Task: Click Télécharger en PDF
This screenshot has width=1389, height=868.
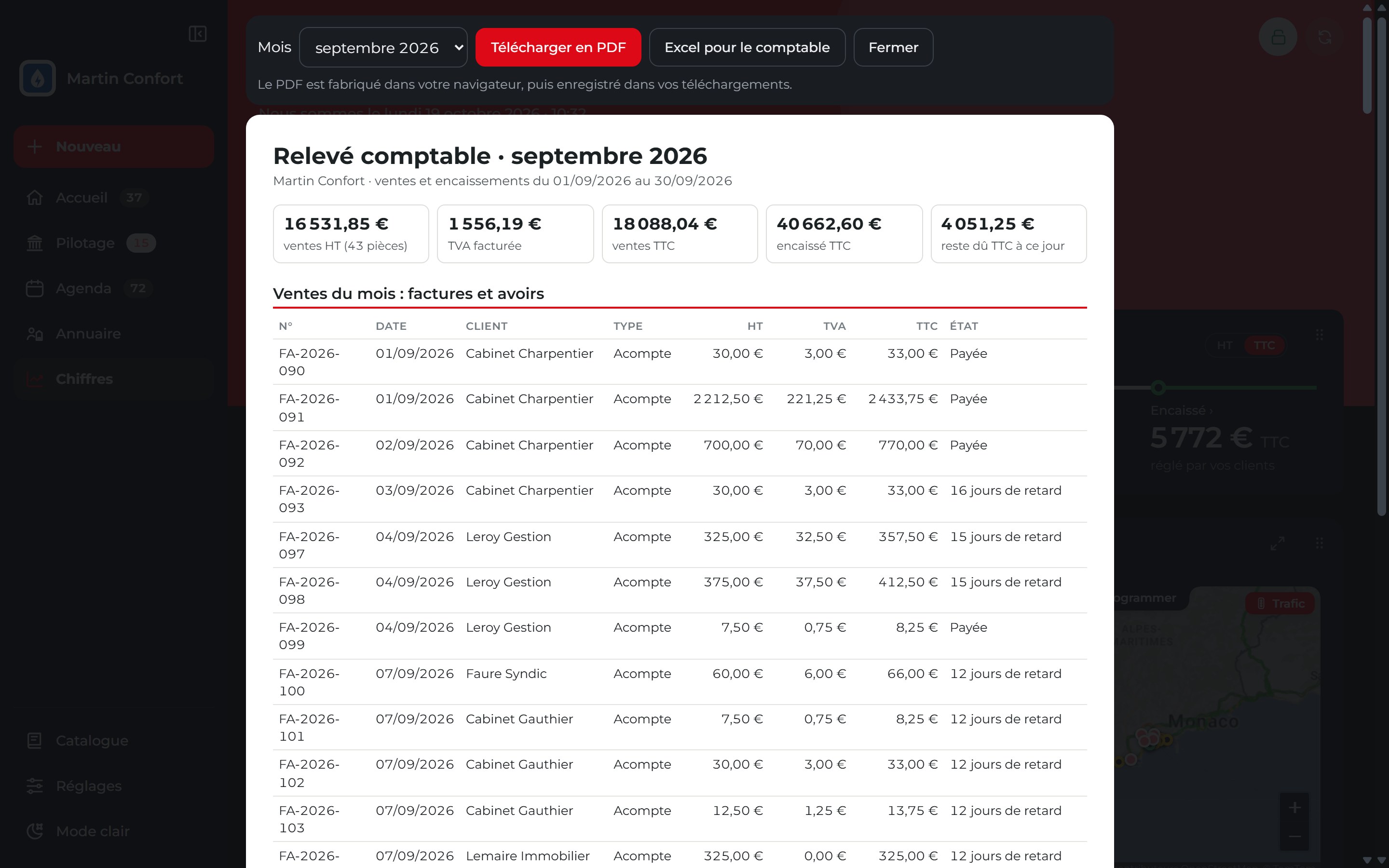Action: 558,48
